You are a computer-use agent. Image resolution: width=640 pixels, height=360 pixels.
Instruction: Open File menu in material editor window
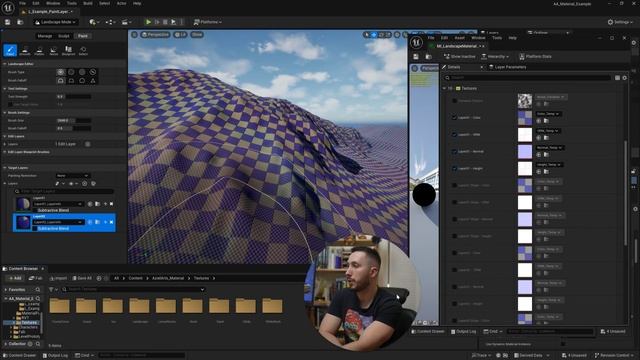pyautogui.click(x=431, y=38)
